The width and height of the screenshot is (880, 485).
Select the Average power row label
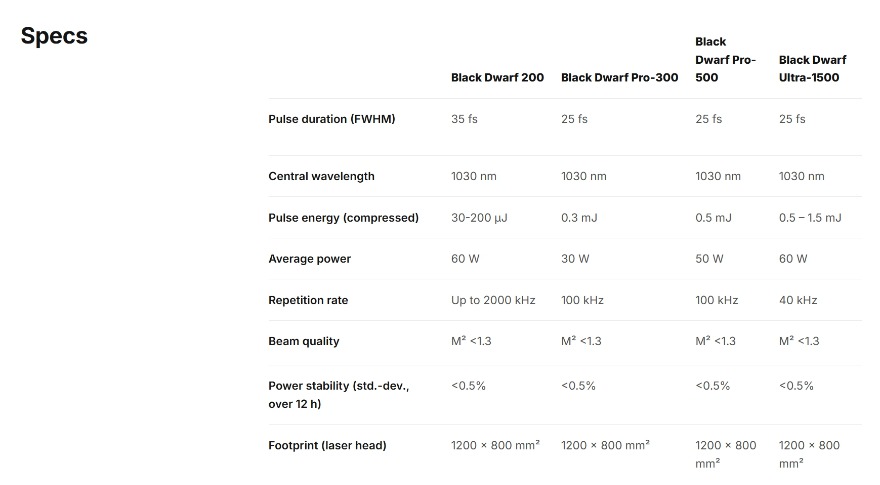[x=309, y=259]
